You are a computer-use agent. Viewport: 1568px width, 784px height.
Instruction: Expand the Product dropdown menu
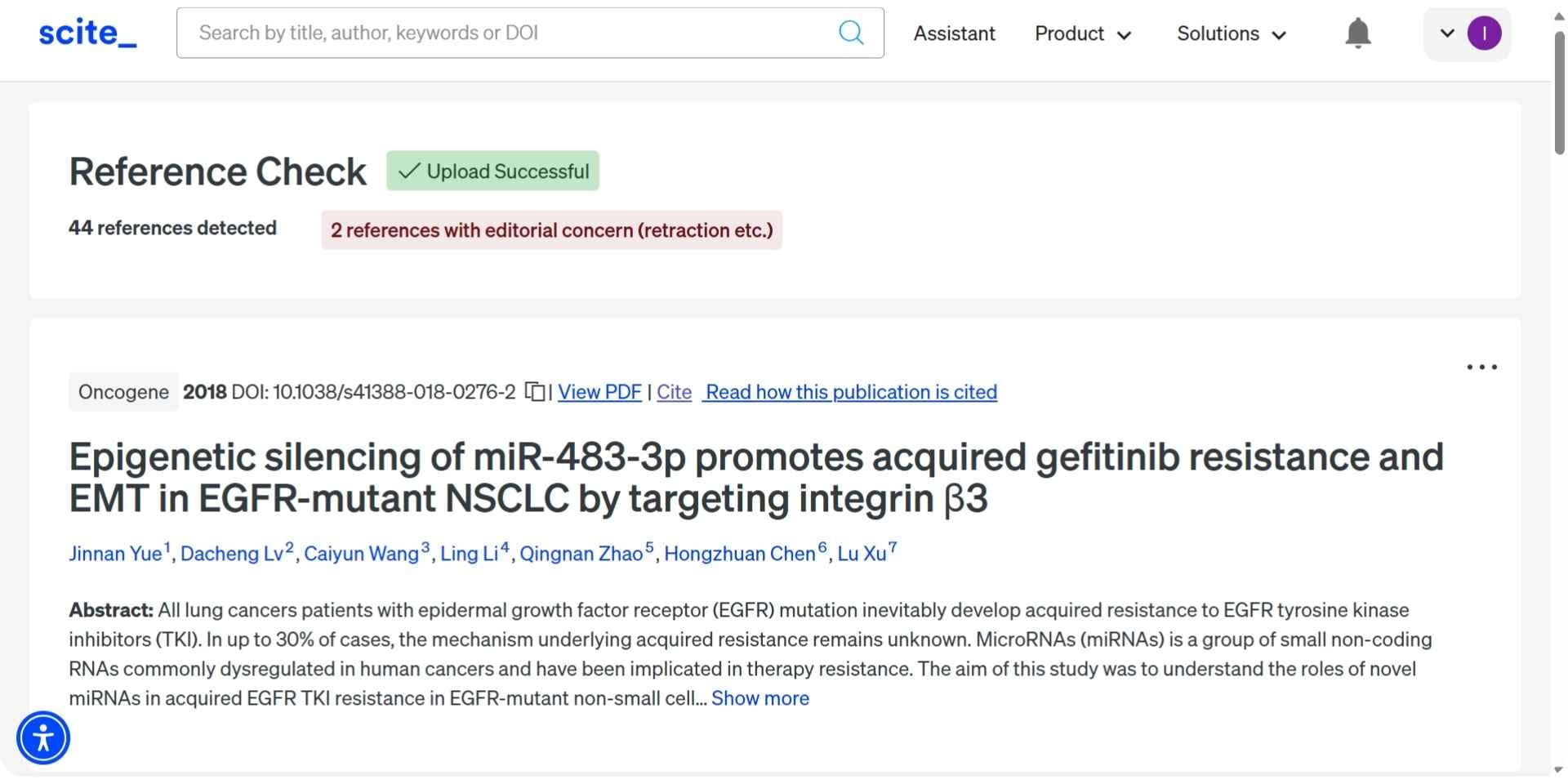click(1082, 33)
